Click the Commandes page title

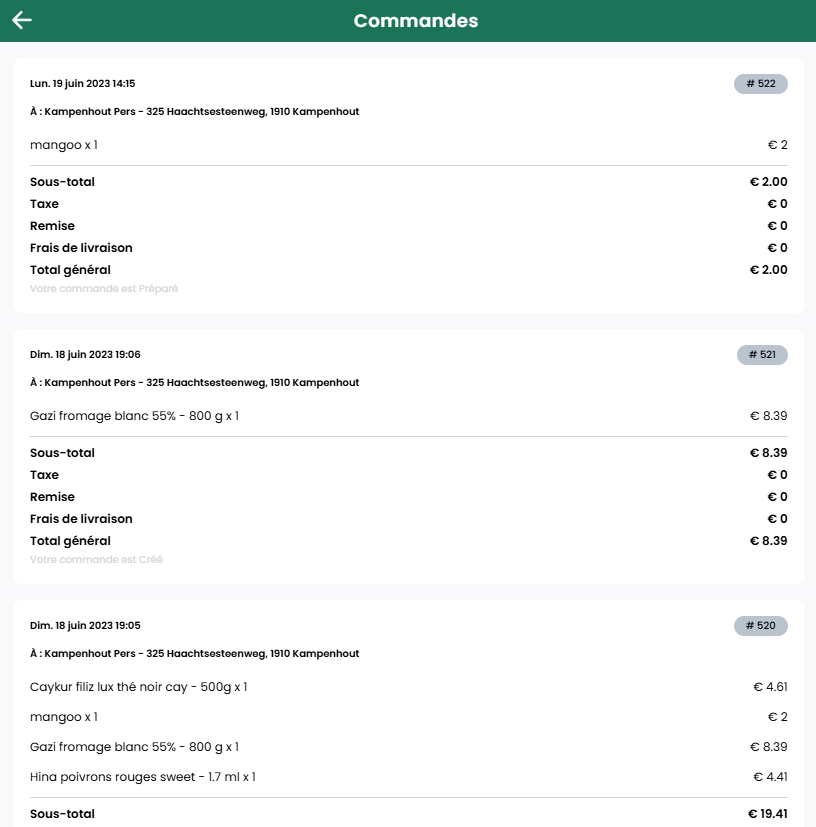pyautogui.click(x=416, y=21)
